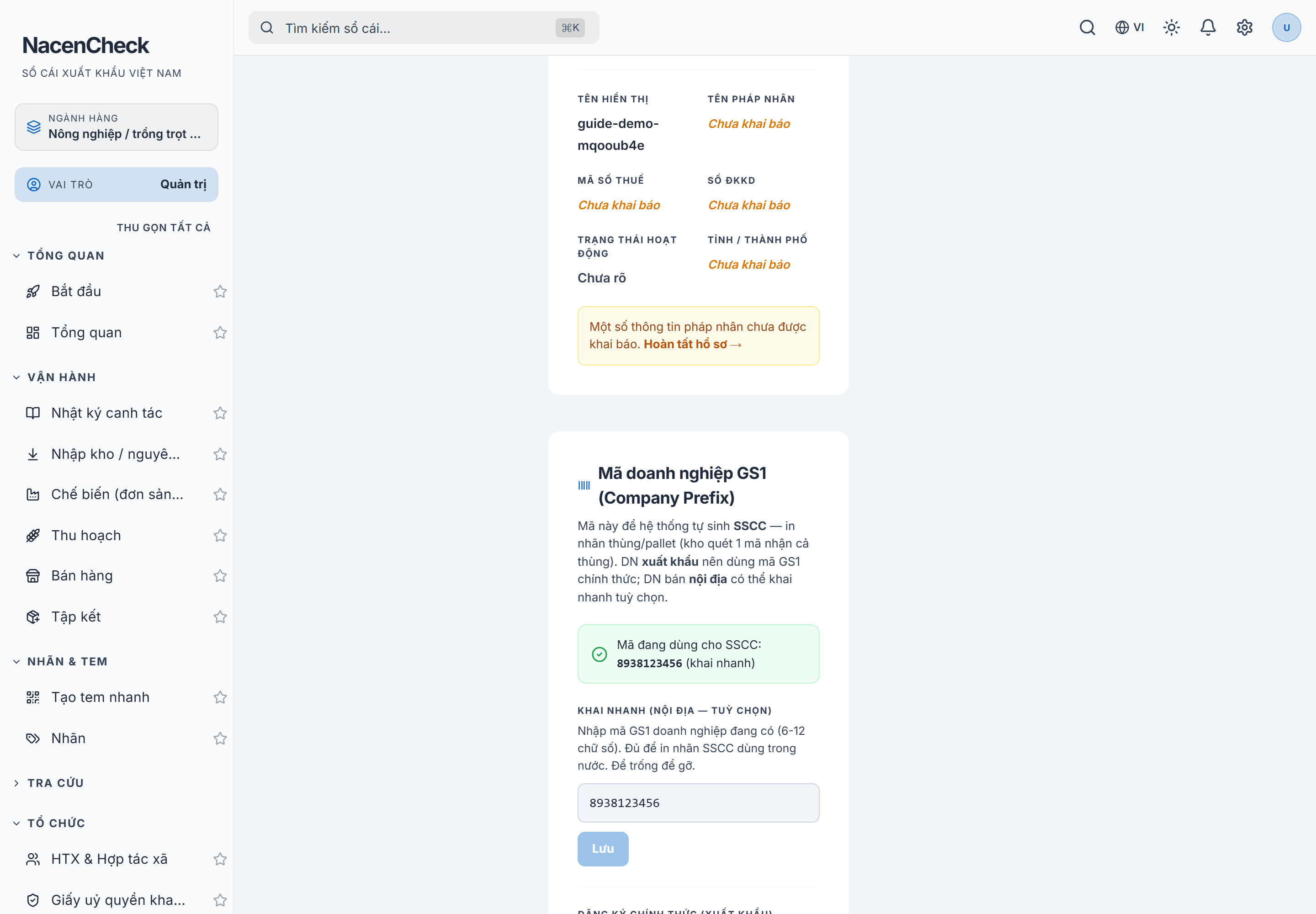Click the Nhãn tags icon
Screen dimensions: 1316x914
[33, 738]
